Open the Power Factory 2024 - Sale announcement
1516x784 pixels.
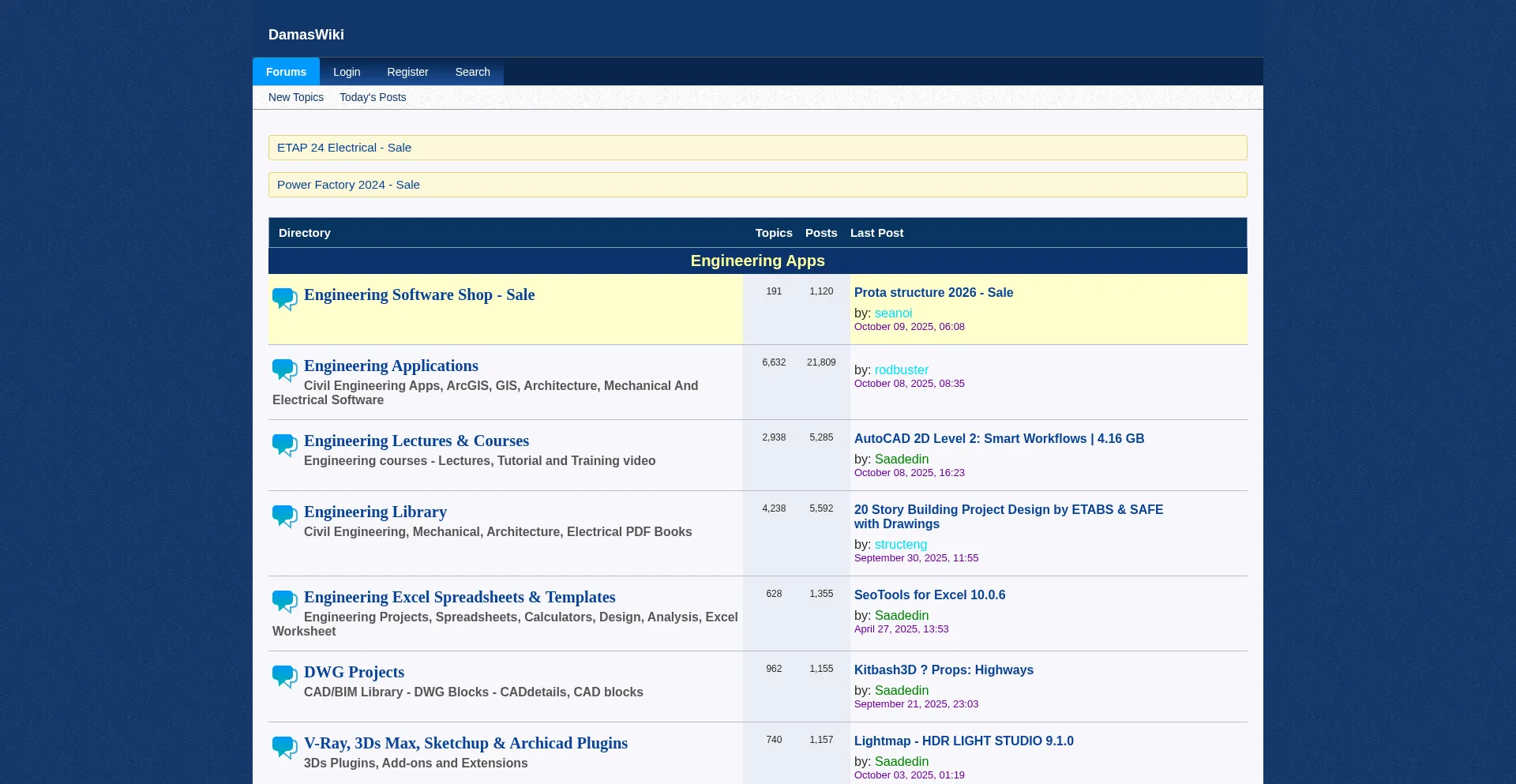348,185
